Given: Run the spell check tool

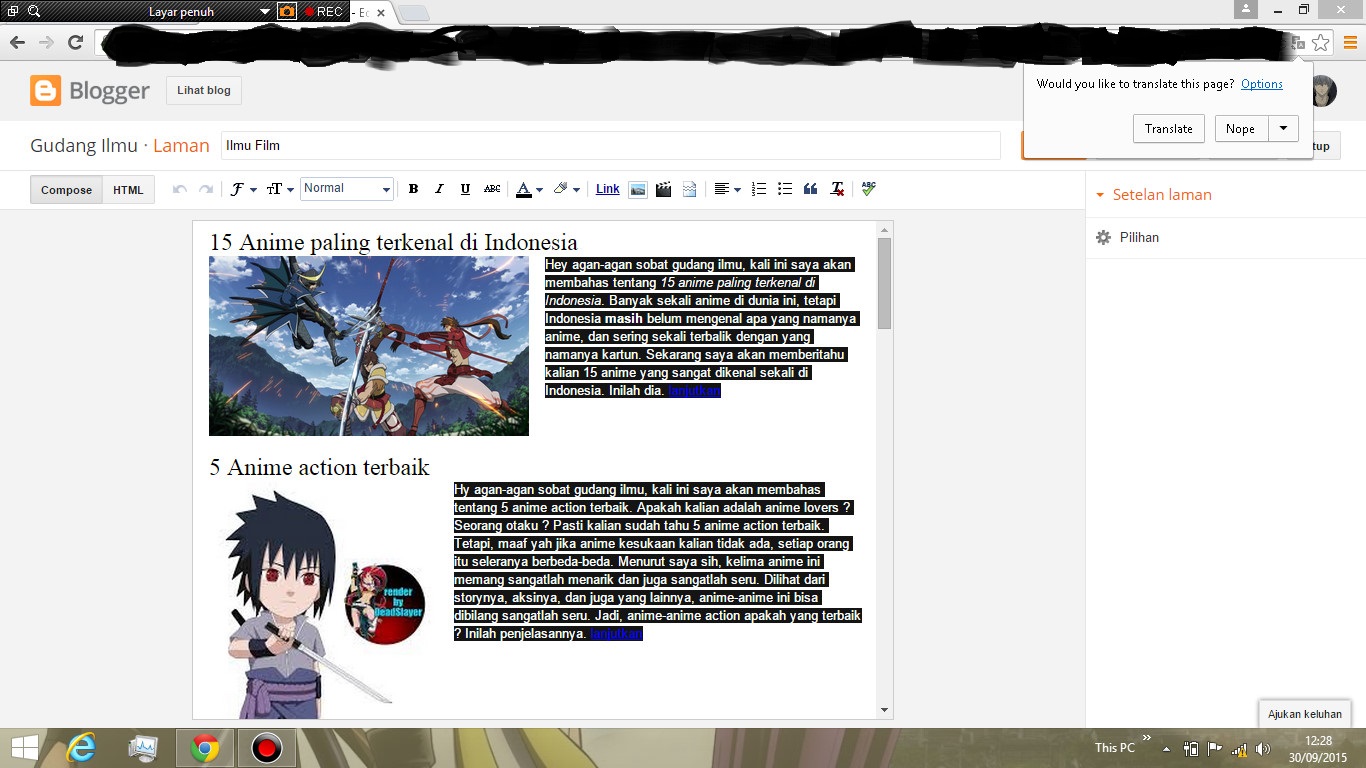Looking at the screenshot, I should (868, 189).
